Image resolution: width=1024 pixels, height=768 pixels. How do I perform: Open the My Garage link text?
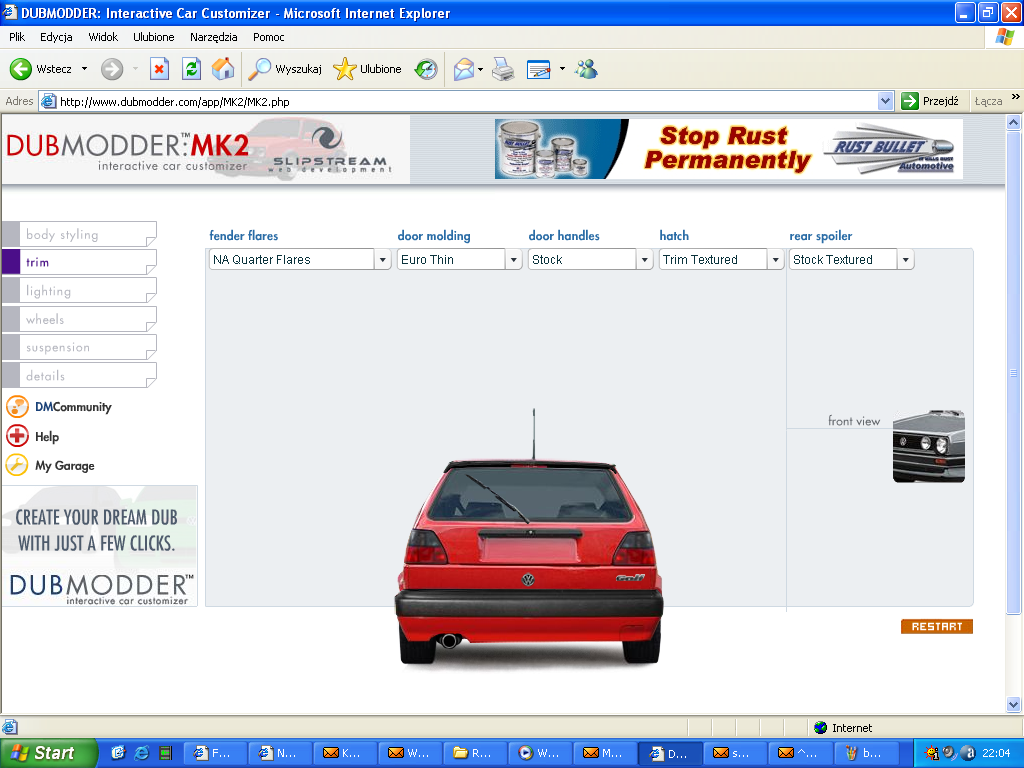pyautogui.click(x=65, y=466)
